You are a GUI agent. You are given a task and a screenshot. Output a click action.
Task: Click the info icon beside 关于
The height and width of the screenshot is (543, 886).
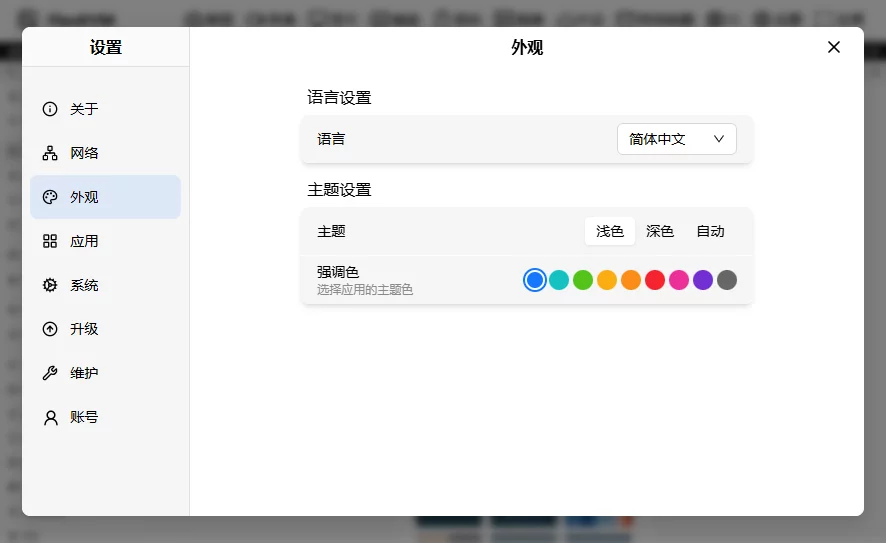click(50, 109)
